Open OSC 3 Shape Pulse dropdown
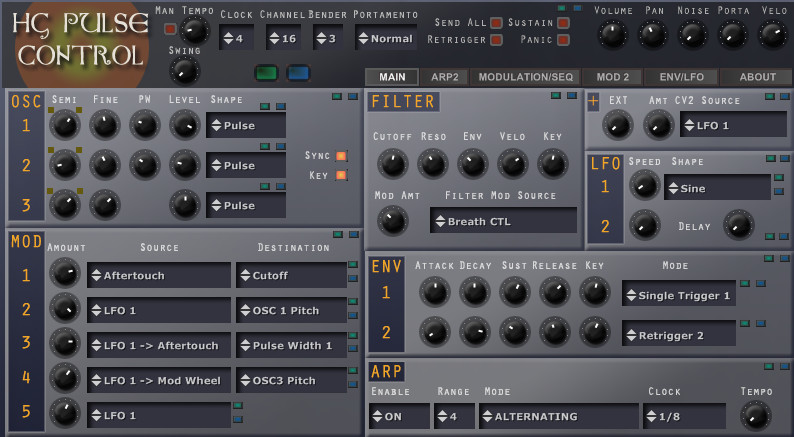This screenshot has width=794, height=437. [x=246, y=205]
